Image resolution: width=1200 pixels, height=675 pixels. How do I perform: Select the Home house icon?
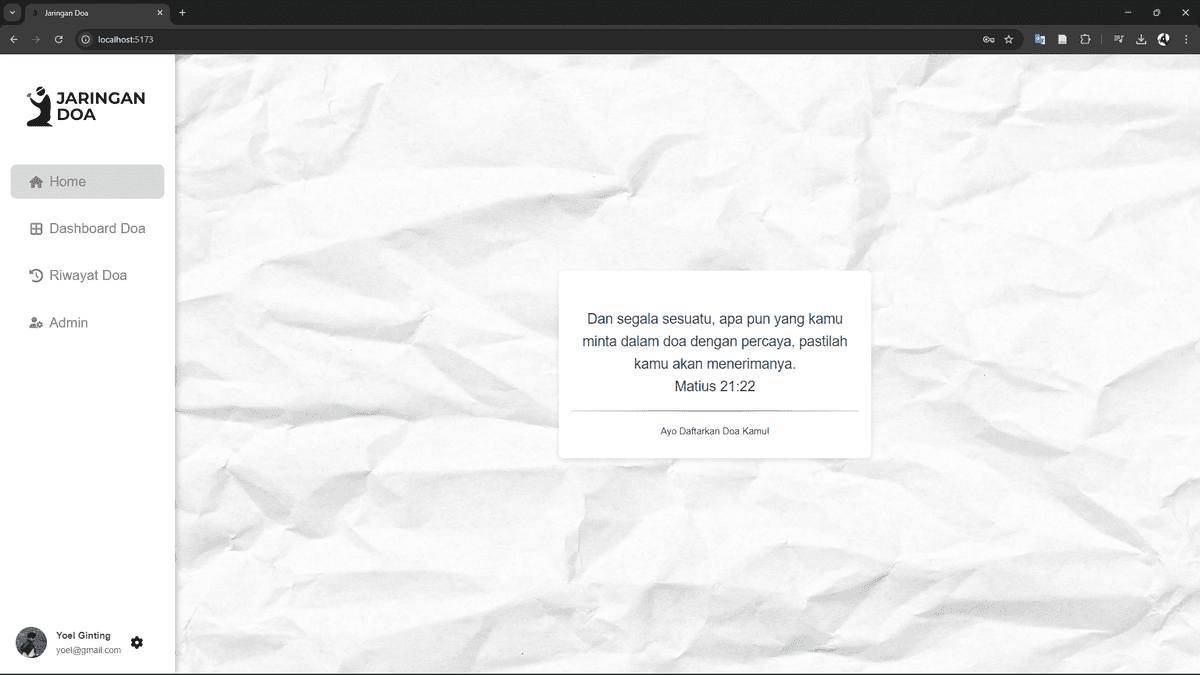[x=36, y=182]
